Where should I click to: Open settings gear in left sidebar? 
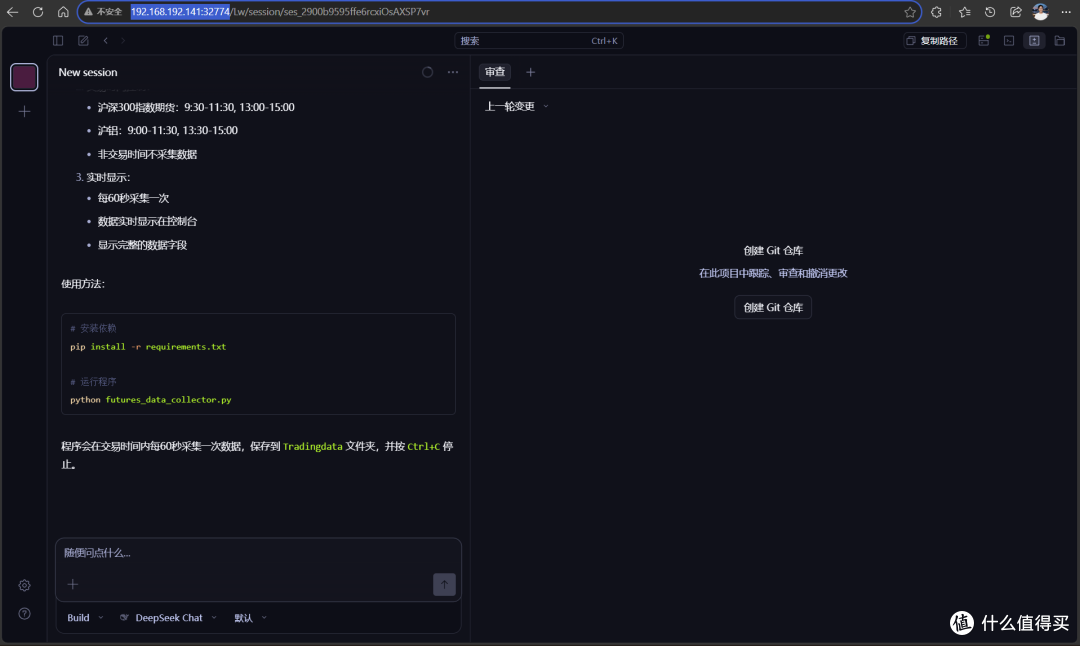click(24, 585)
